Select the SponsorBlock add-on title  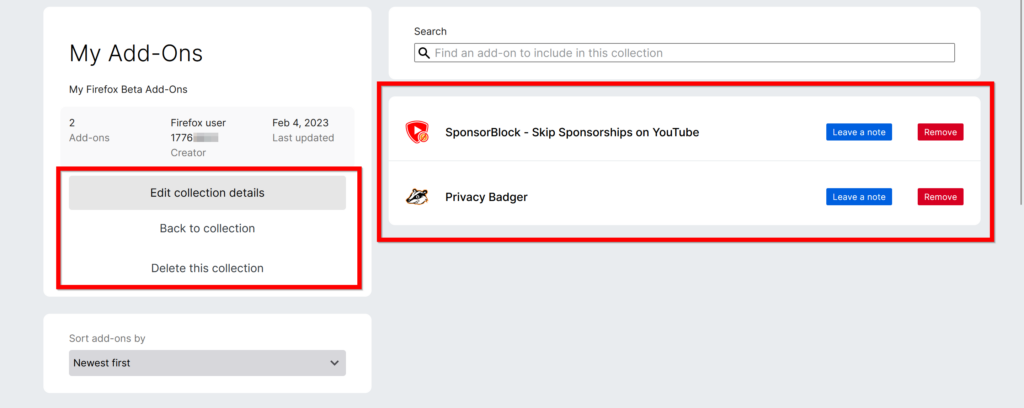click(572, 132)
